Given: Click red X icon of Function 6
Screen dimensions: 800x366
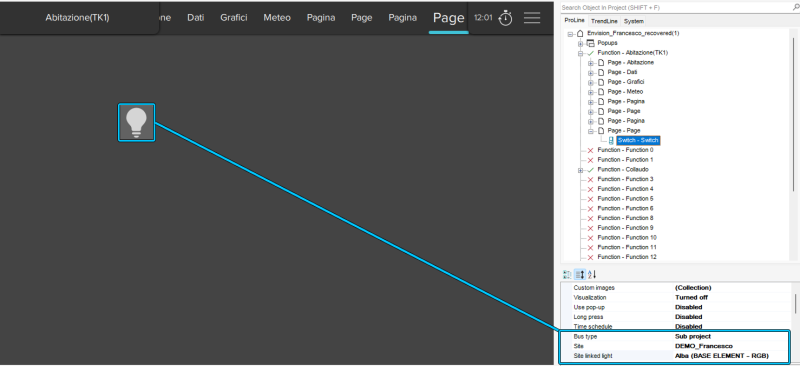Looking at the screenshot, I should 590,208.
